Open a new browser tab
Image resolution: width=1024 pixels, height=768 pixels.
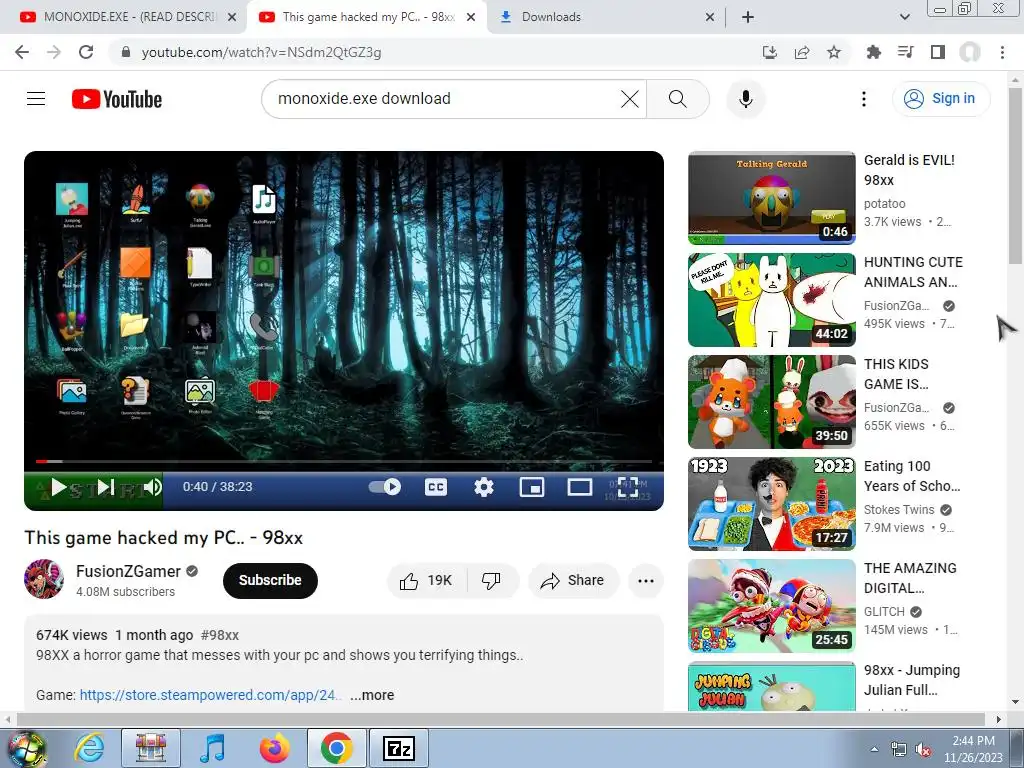pyautogui.click(x=748, y=18)
